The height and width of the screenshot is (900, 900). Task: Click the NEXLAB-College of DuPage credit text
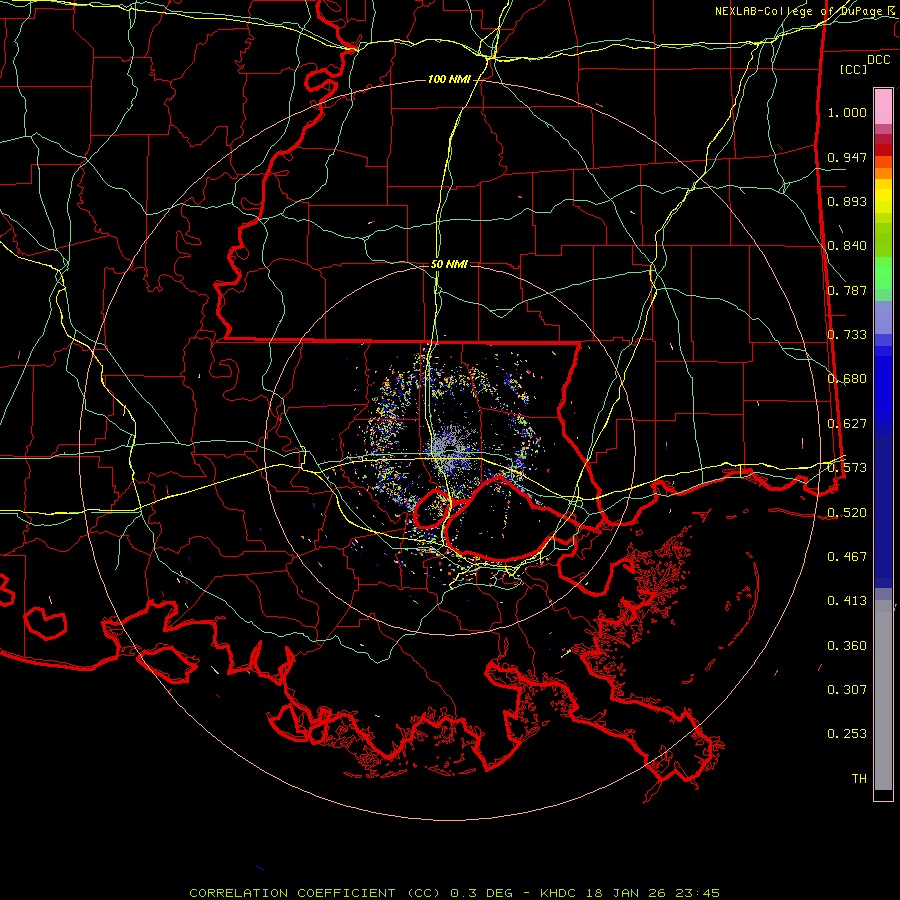(801, 11)
